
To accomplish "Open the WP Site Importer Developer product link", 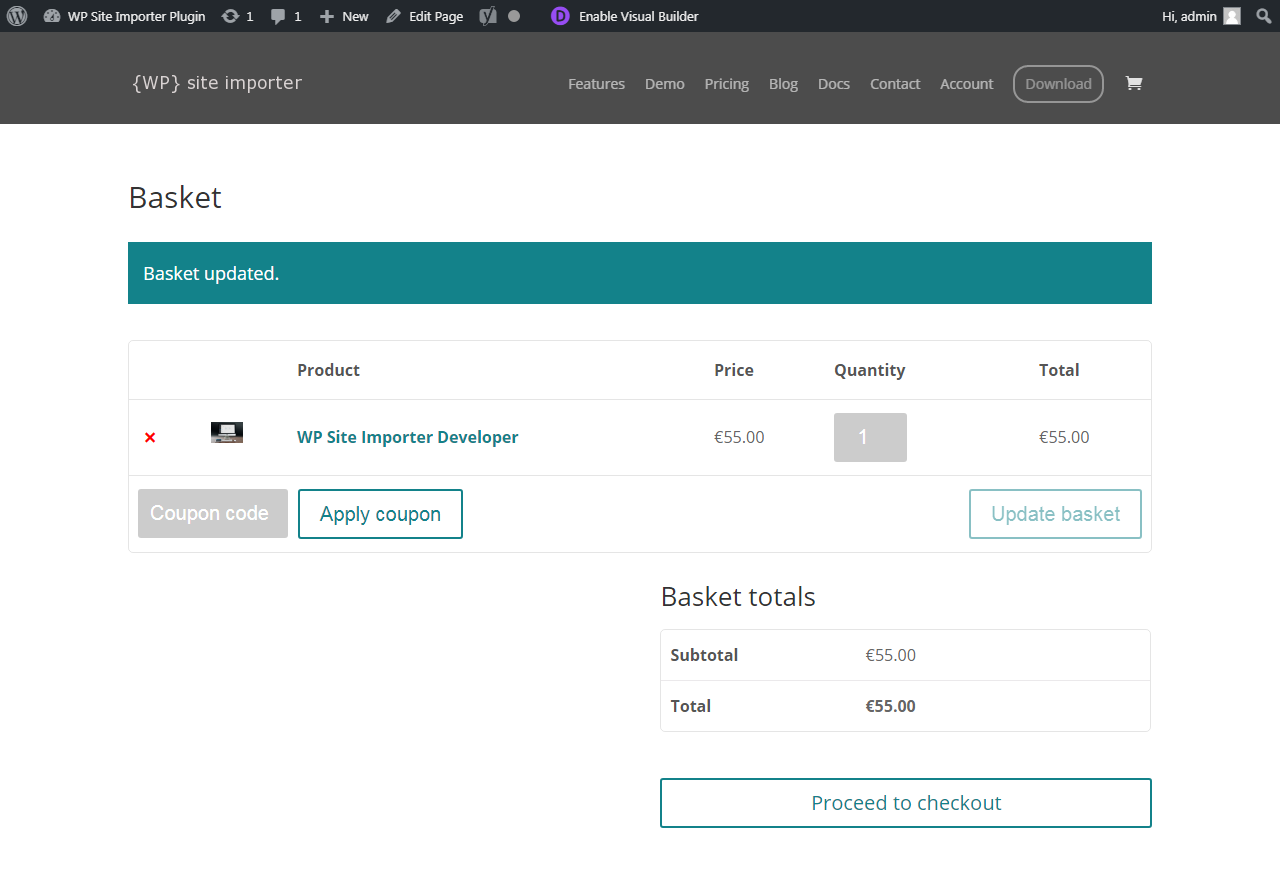I will [408, 437].
